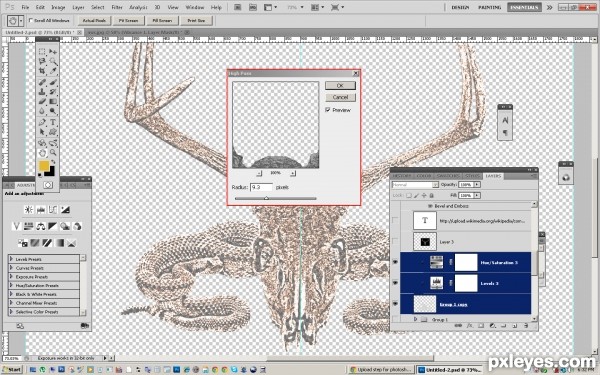Click Cancel in High Pass dialog
Screen dimensions: 600x375
point(340,97)
